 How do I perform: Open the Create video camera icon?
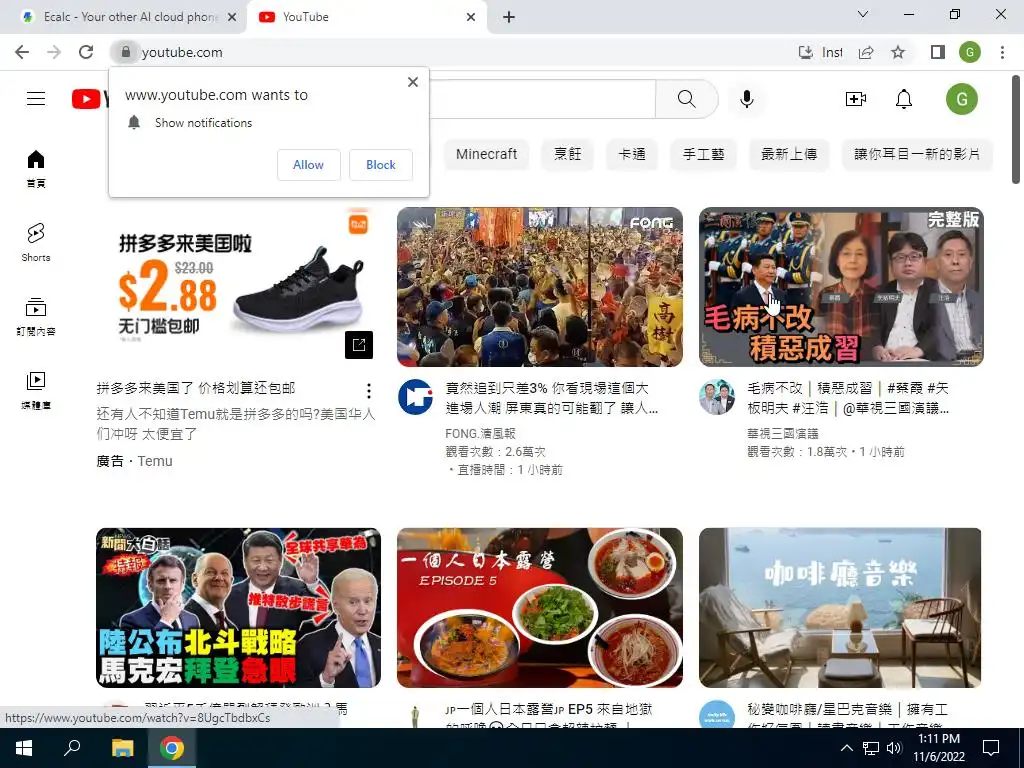tap(856, 99)
